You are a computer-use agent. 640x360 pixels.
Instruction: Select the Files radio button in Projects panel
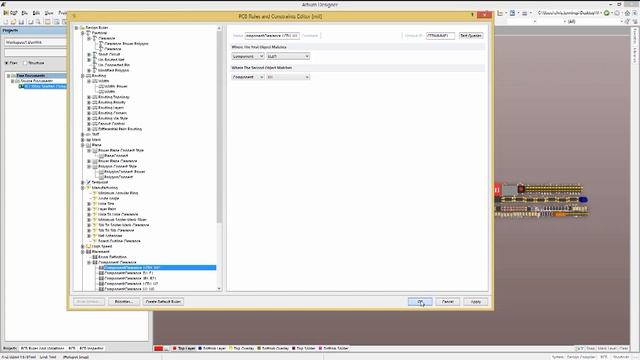pos(7,63)
